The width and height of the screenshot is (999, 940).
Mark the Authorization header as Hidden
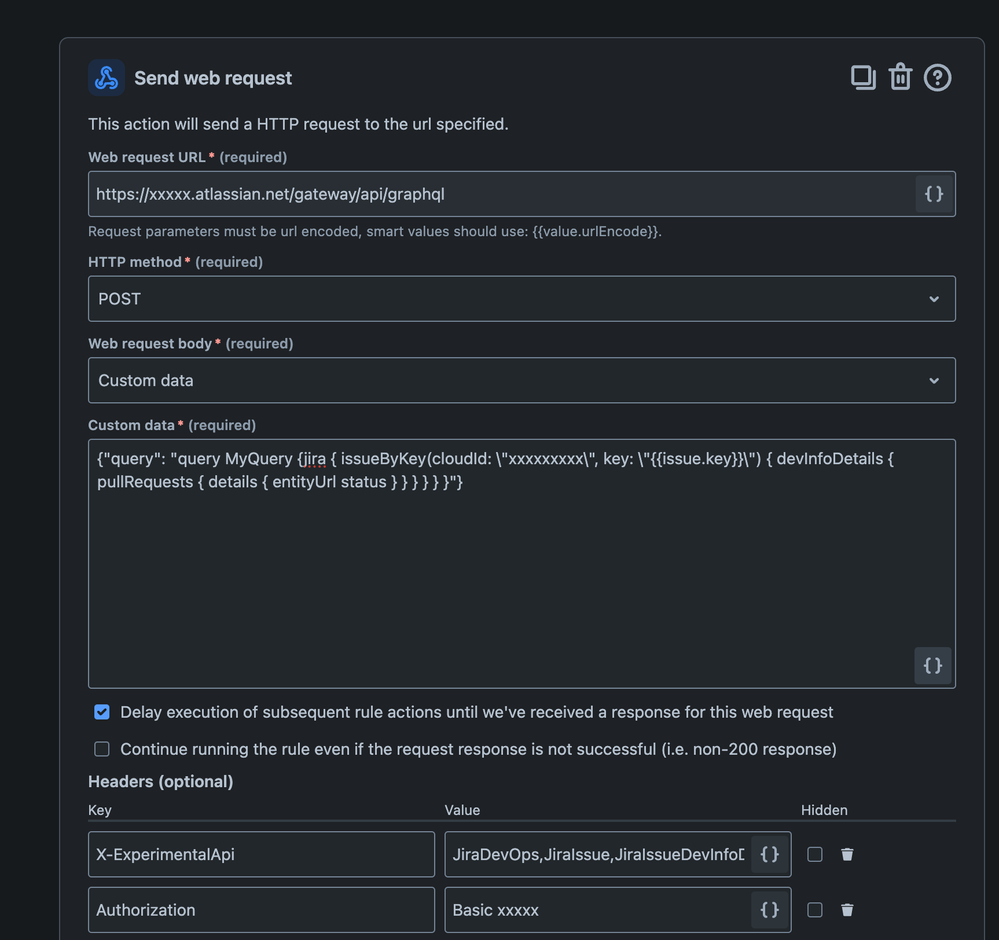[815, 909]
